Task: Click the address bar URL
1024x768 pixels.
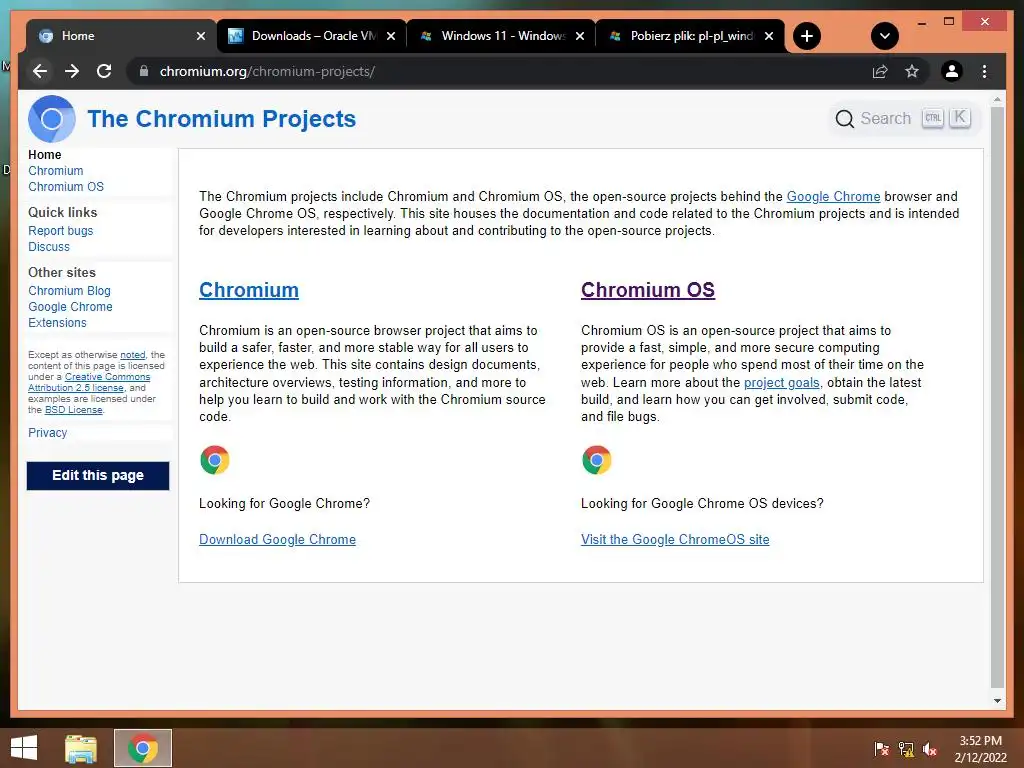Action: 267,71
